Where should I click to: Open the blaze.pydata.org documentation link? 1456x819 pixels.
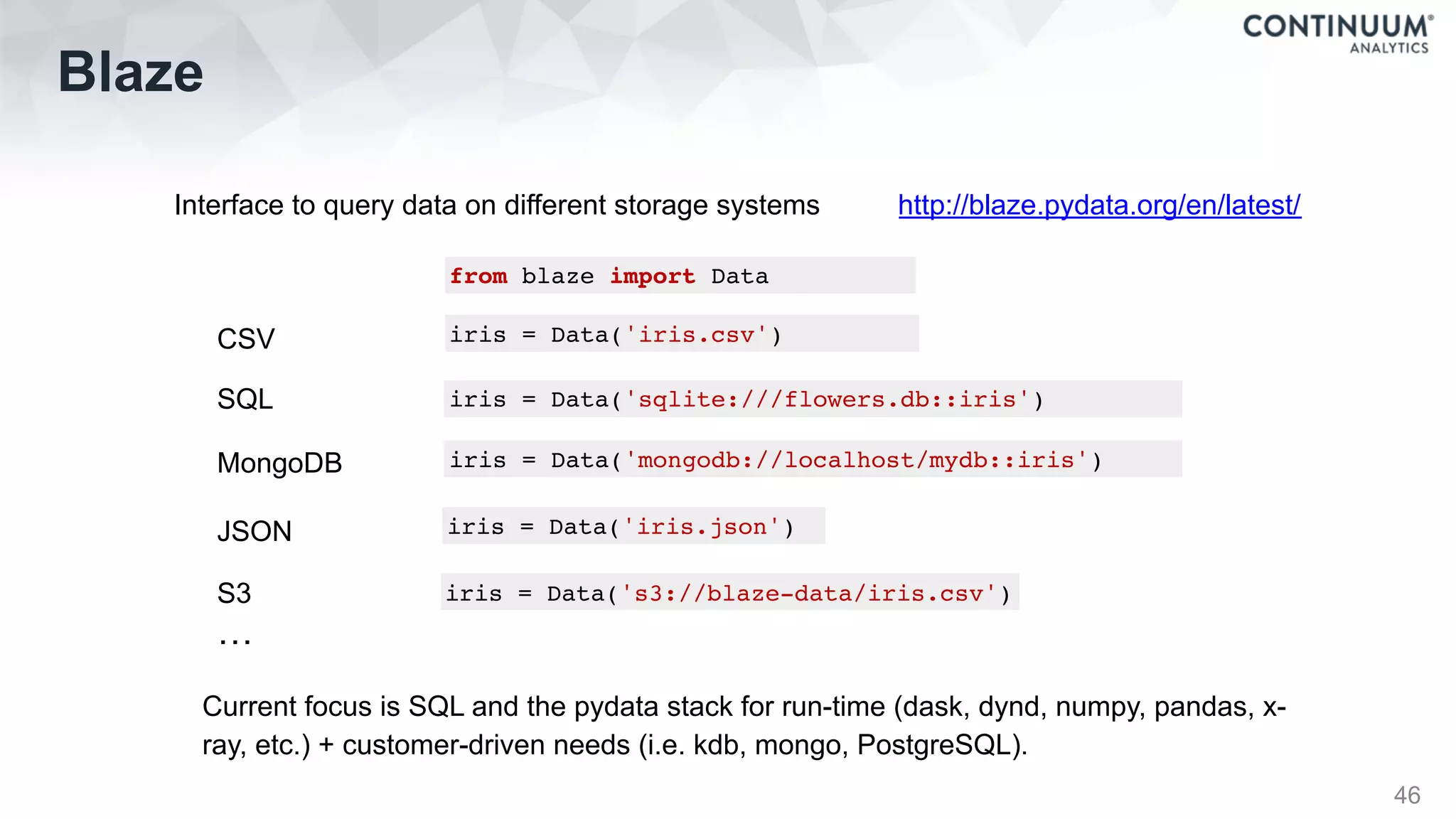[1099, 205]
